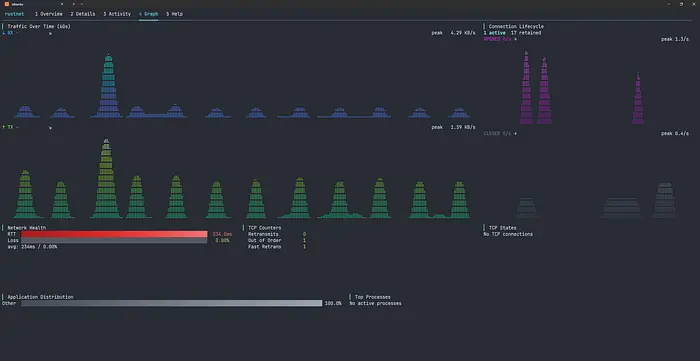Click the Fast Retrans counter row

click(x=277, y=246)
